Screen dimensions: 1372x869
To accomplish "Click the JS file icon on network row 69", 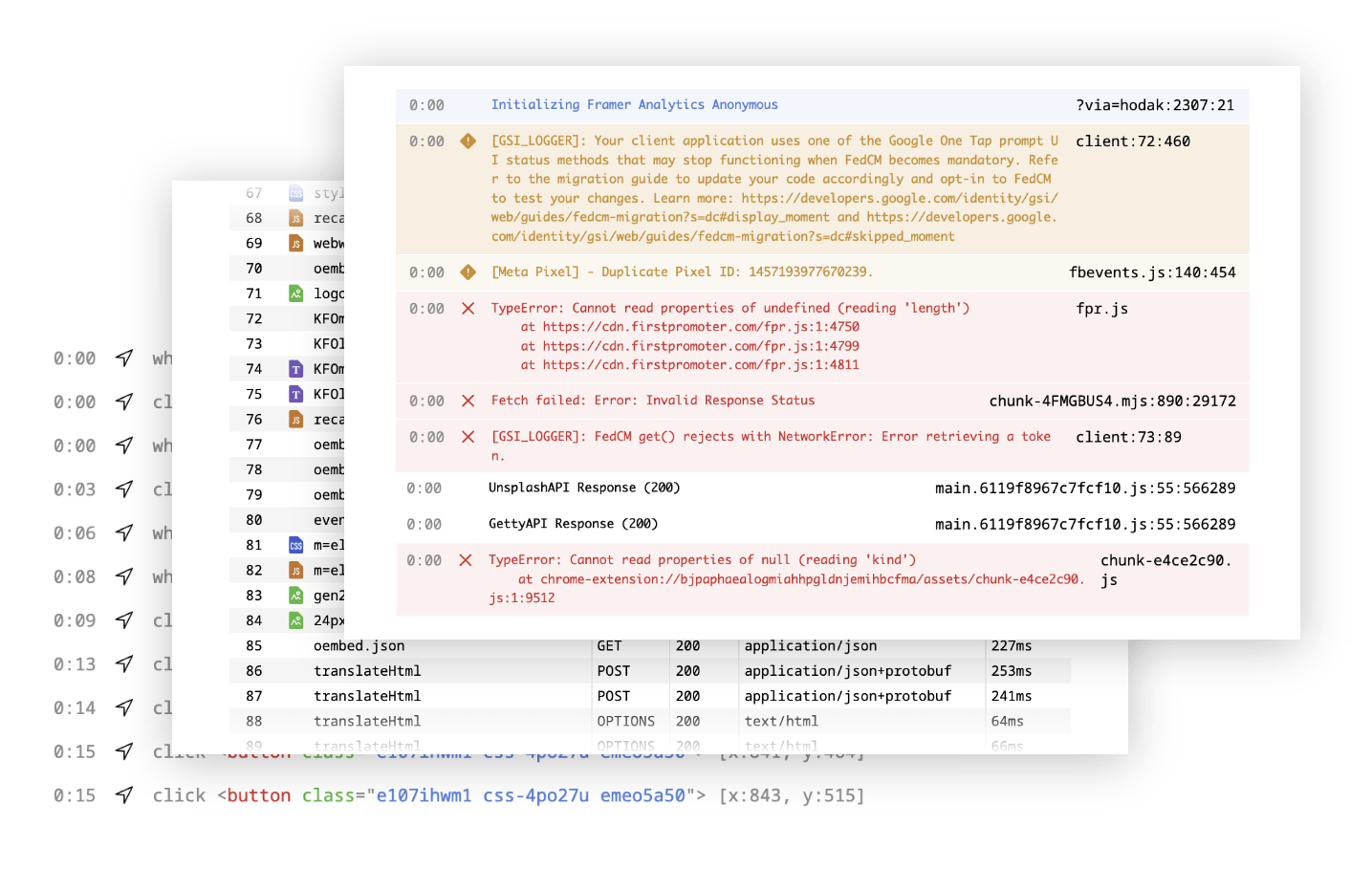I will [x=296, y=244].
